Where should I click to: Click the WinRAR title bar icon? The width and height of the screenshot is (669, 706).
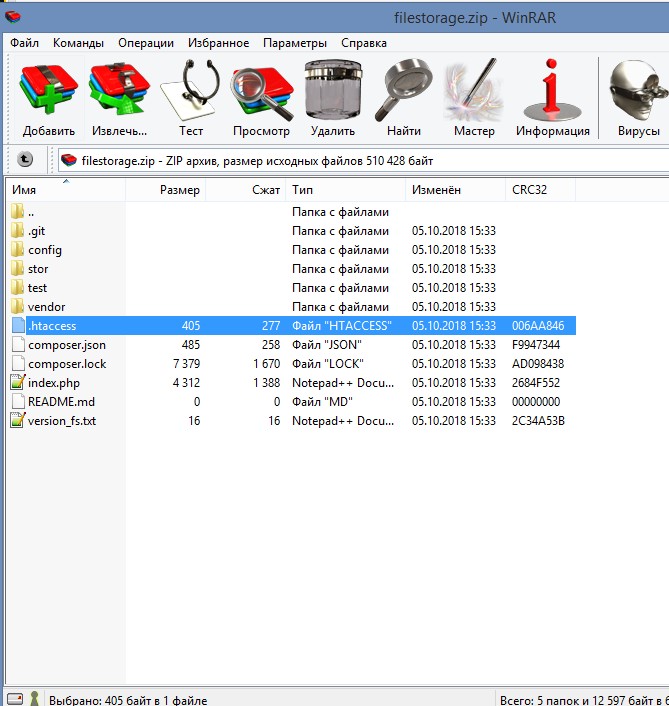[13, 17]
